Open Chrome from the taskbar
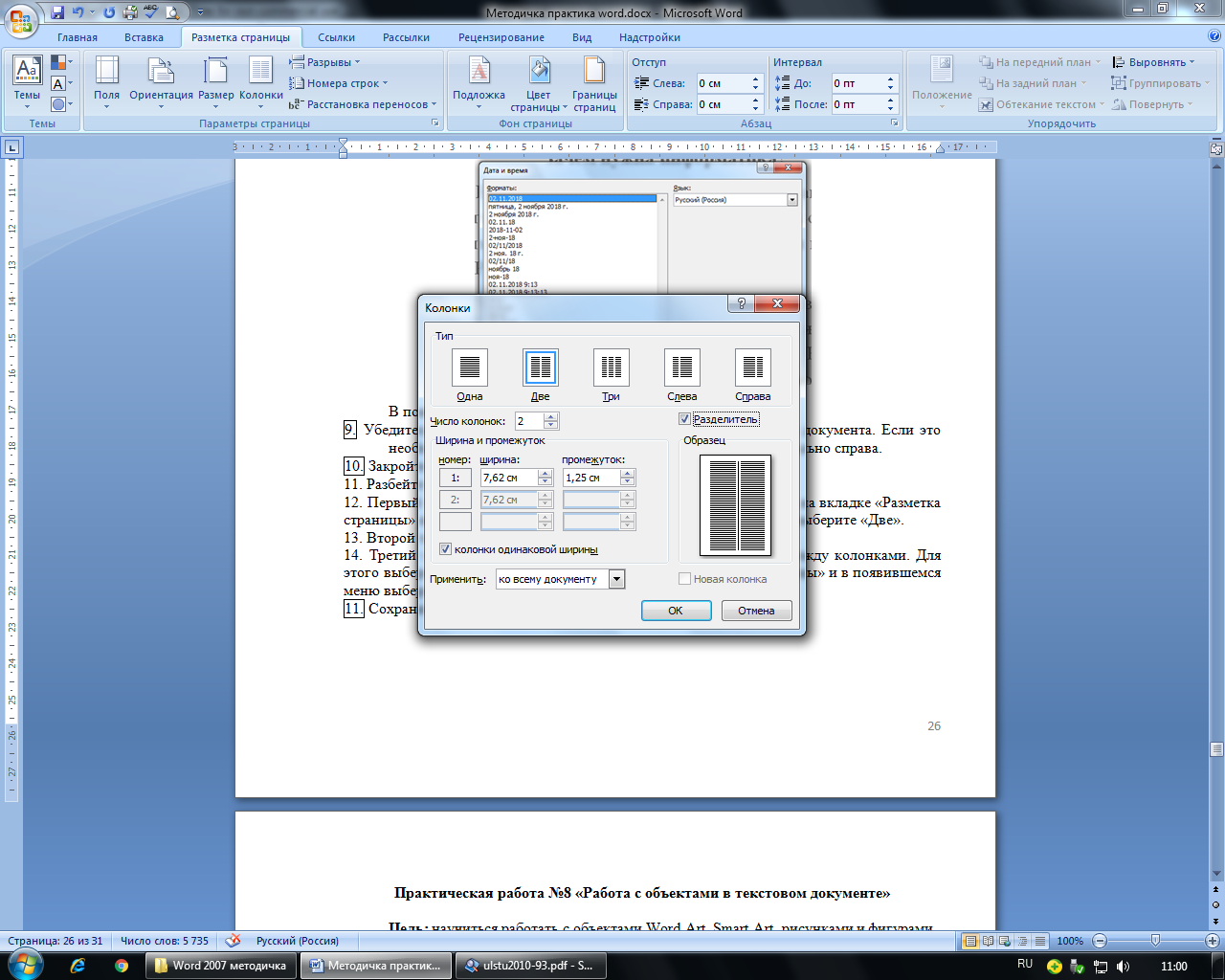The height and width of the screenshot is (980, 1225). pos(122,966)
